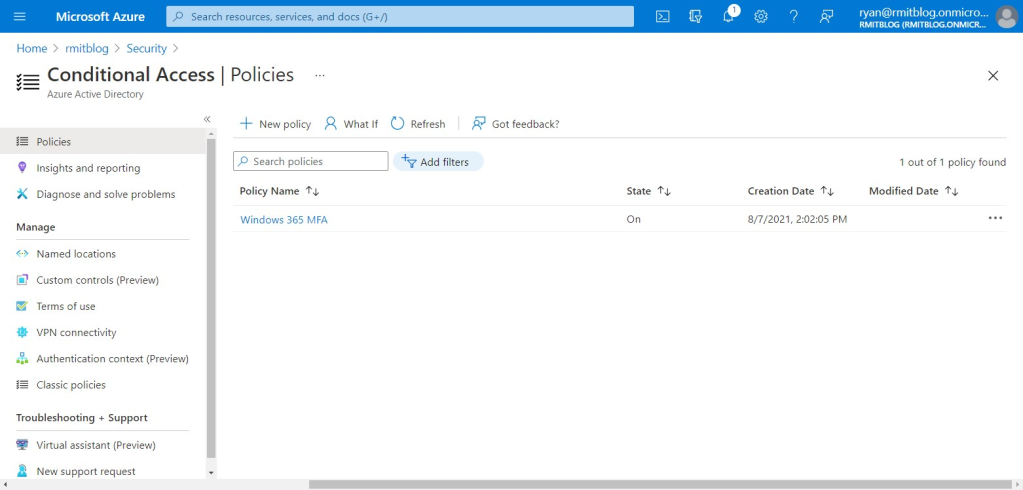Open row options ellipsis for Windows 365 MFA
Screen dimensions: 1023x490
tap(995, 219)
